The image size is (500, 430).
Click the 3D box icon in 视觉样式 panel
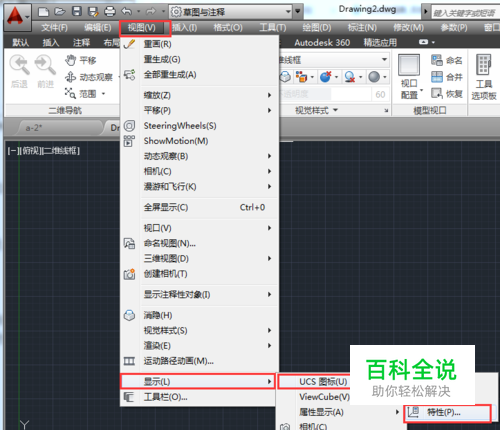[285, 77]
